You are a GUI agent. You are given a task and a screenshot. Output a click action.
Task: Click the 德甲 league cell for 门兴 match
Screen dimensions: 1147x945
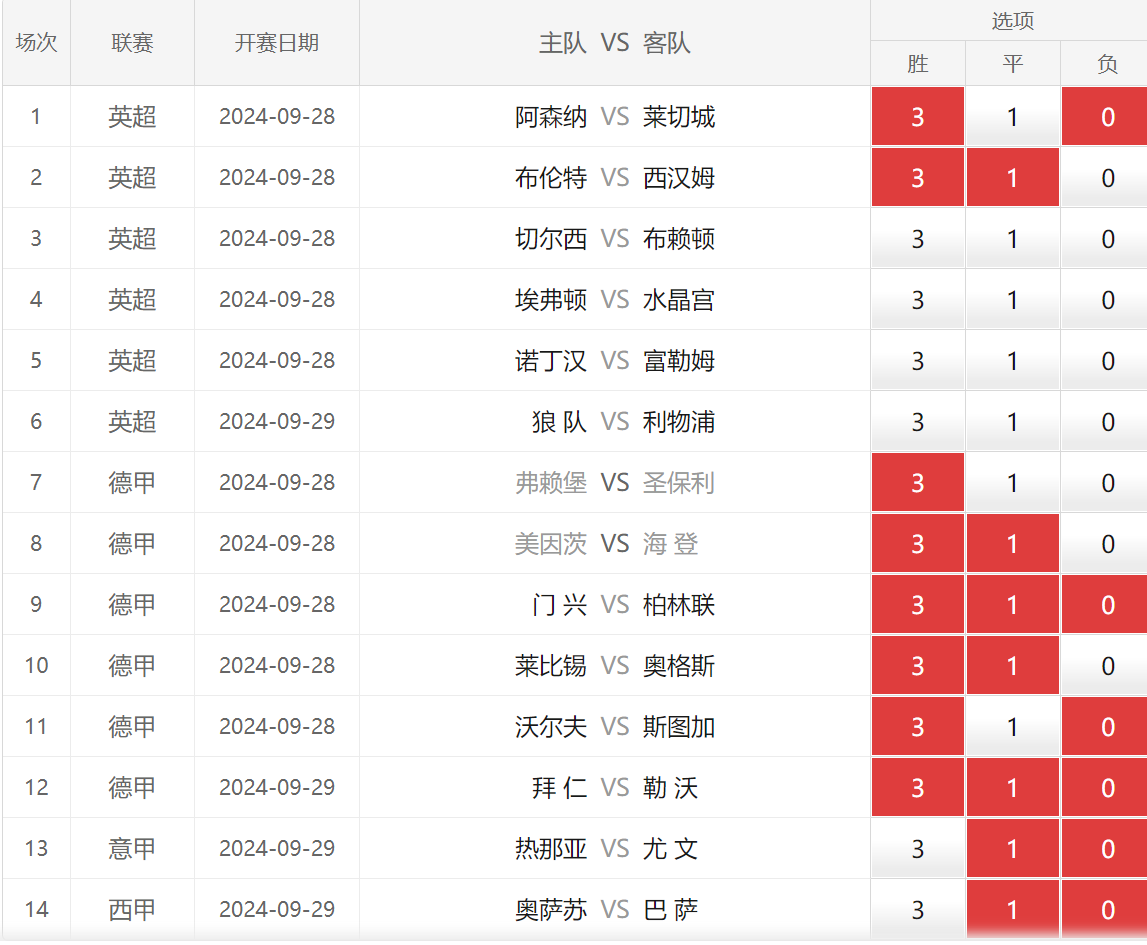[132, 604]
